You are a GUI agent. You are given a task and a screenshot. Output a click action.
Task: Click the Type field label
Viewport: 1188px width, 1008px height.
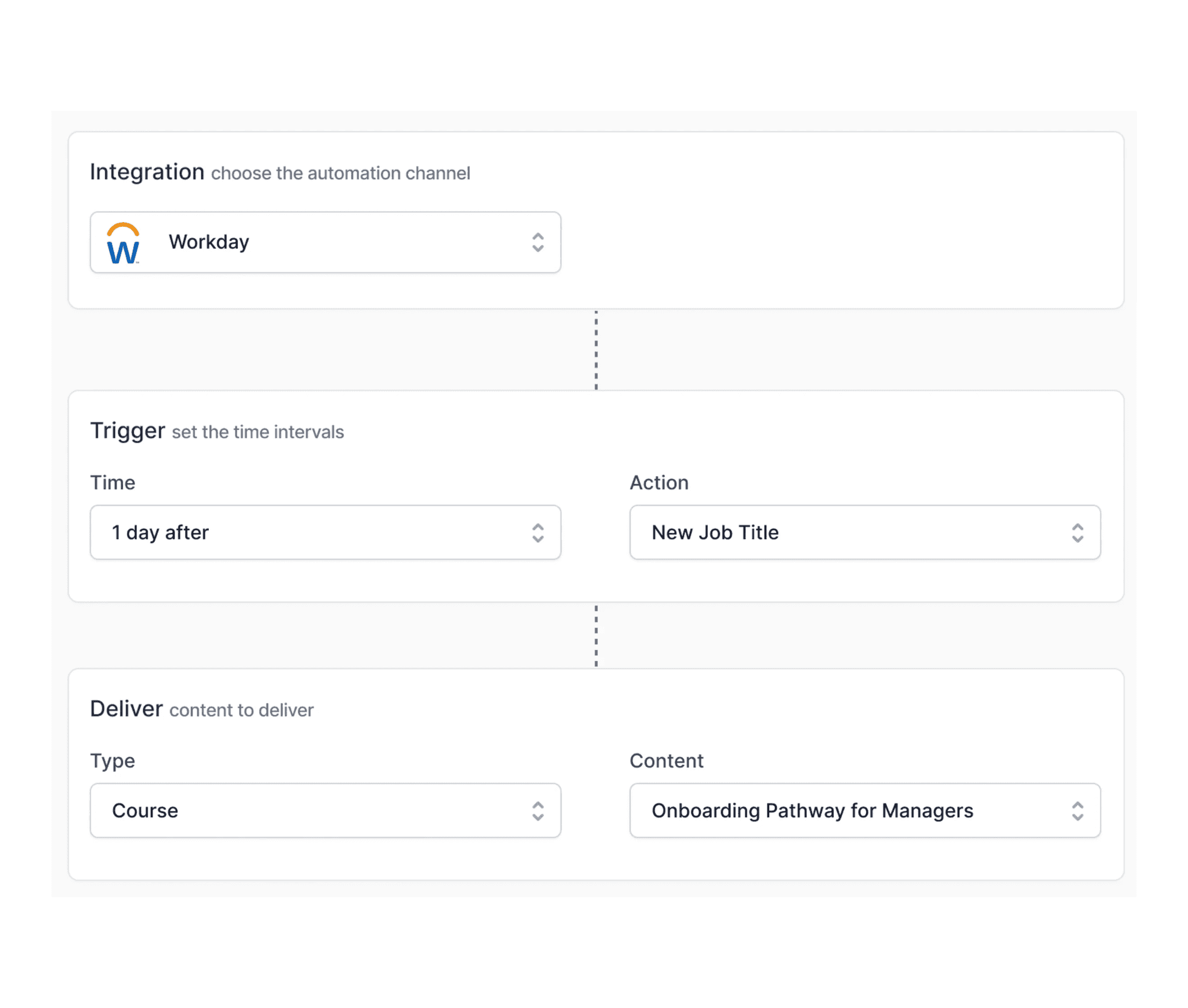click(x=113, y=760)
